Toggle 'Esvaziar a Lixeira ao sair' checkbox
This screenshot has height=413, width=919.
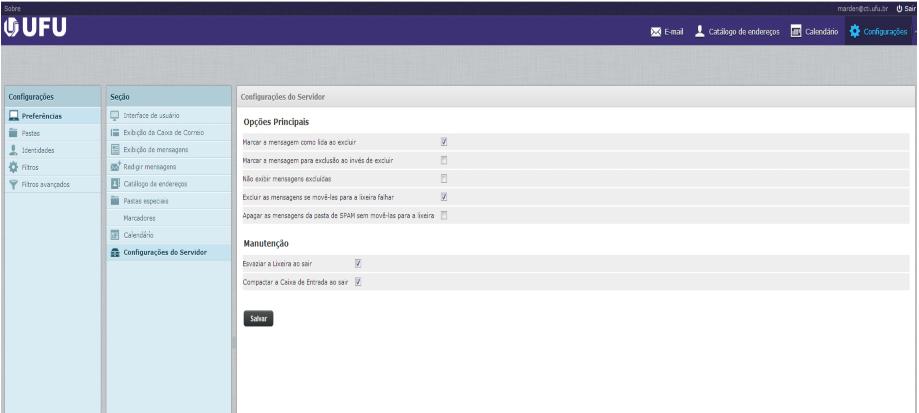(358, 264)
